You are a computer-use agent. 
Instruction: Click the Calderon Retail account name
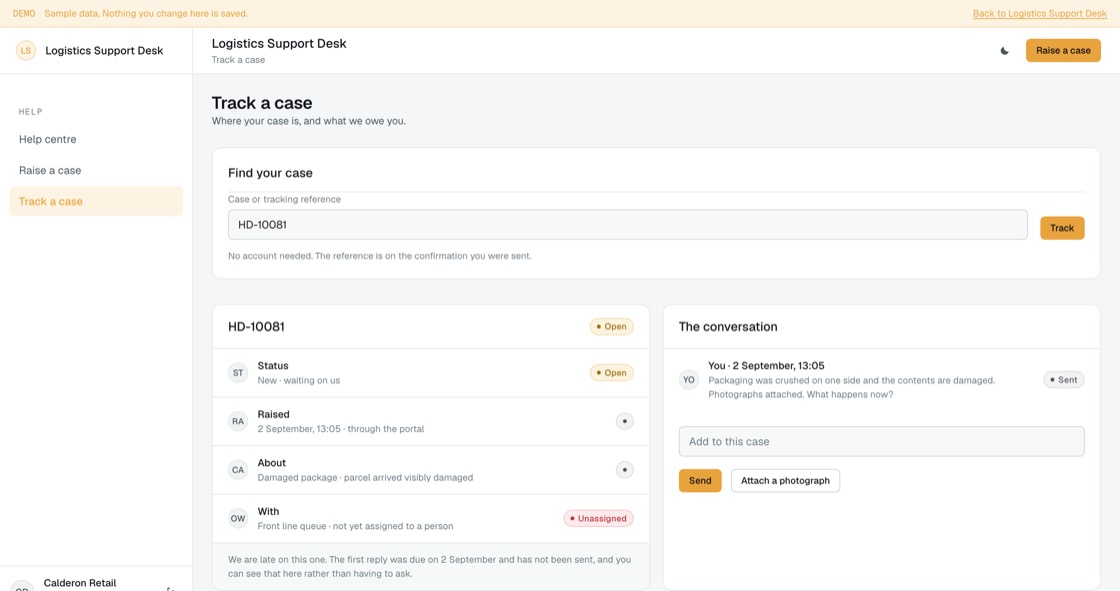tap(79, 583)
